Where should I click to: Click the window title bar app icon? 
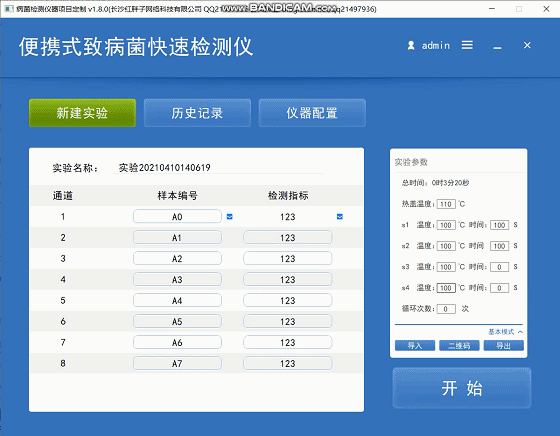coord(9,9)
